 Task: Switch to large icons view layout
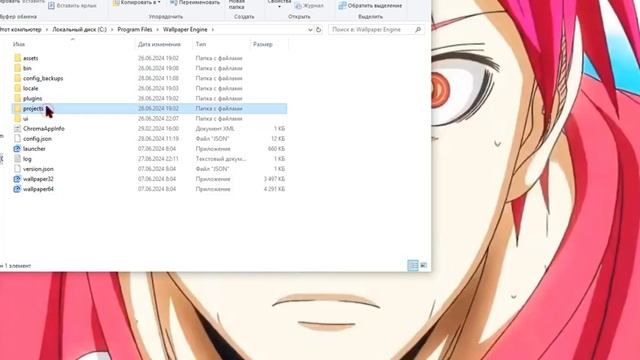click(x=423, y=265)
